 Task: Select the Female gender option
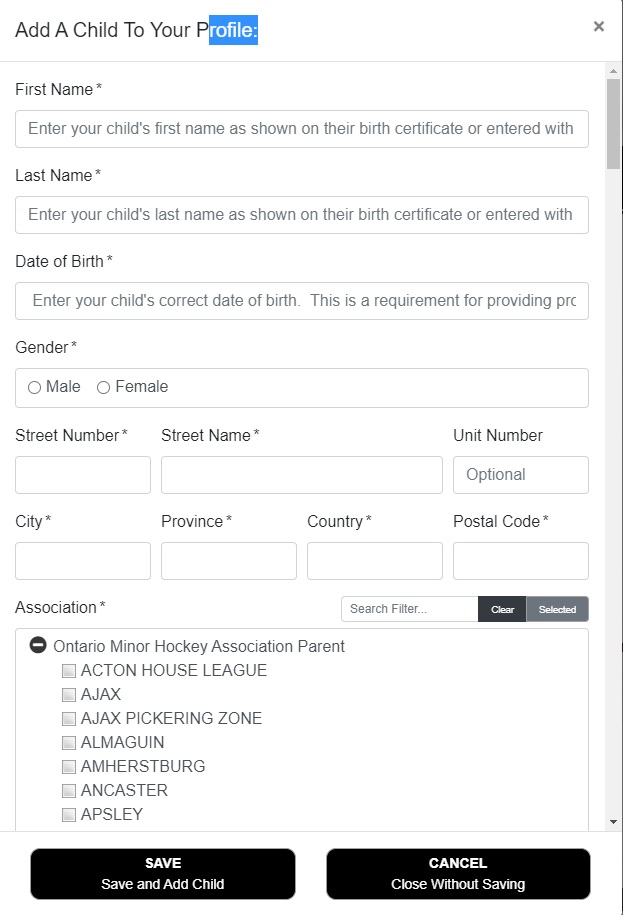[x=103, y=388]
